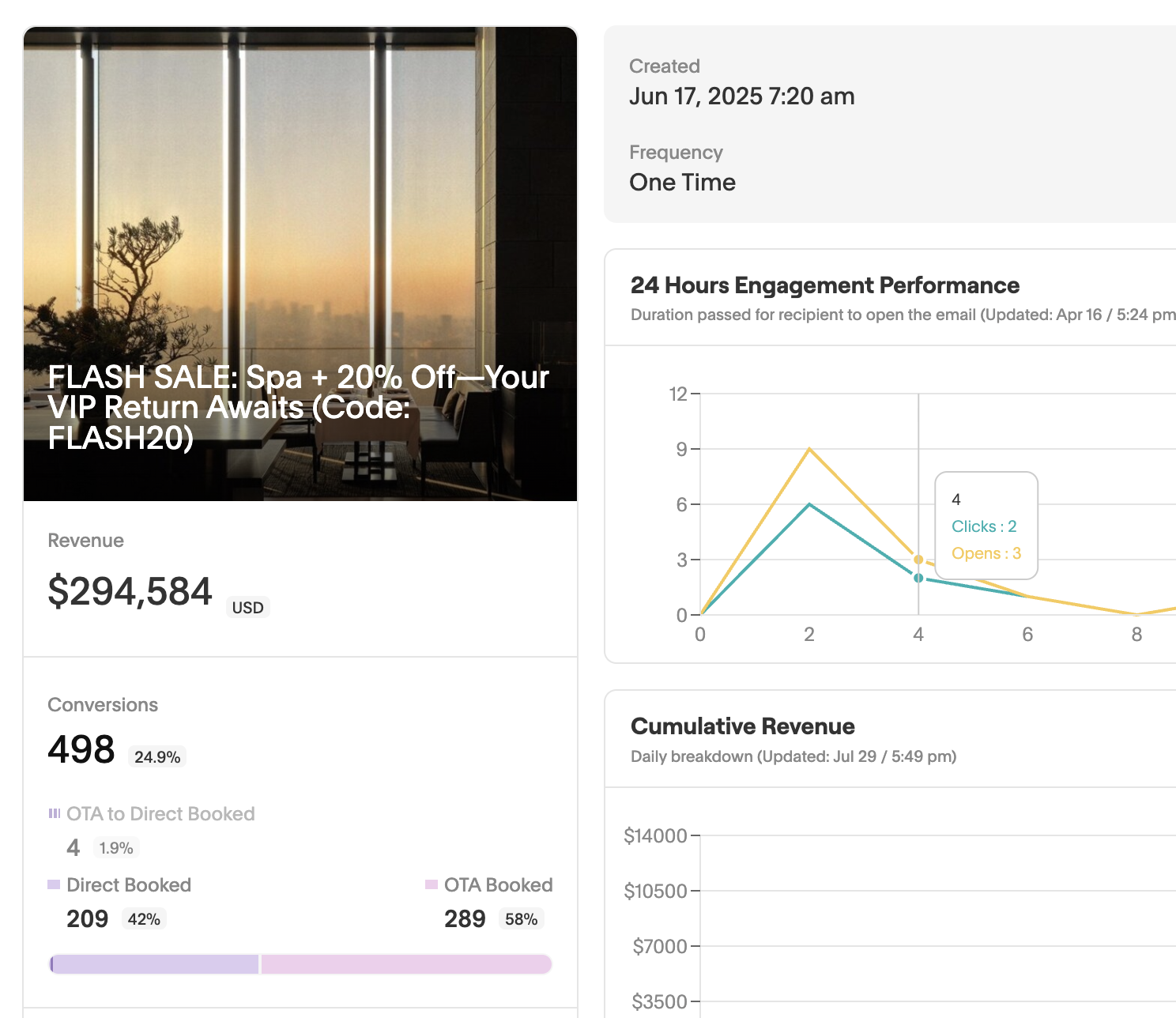Viewport: 1176px width, 1018px height.
Task: Click the Opens line peak at hour 2
Action: tap(809, 449)
